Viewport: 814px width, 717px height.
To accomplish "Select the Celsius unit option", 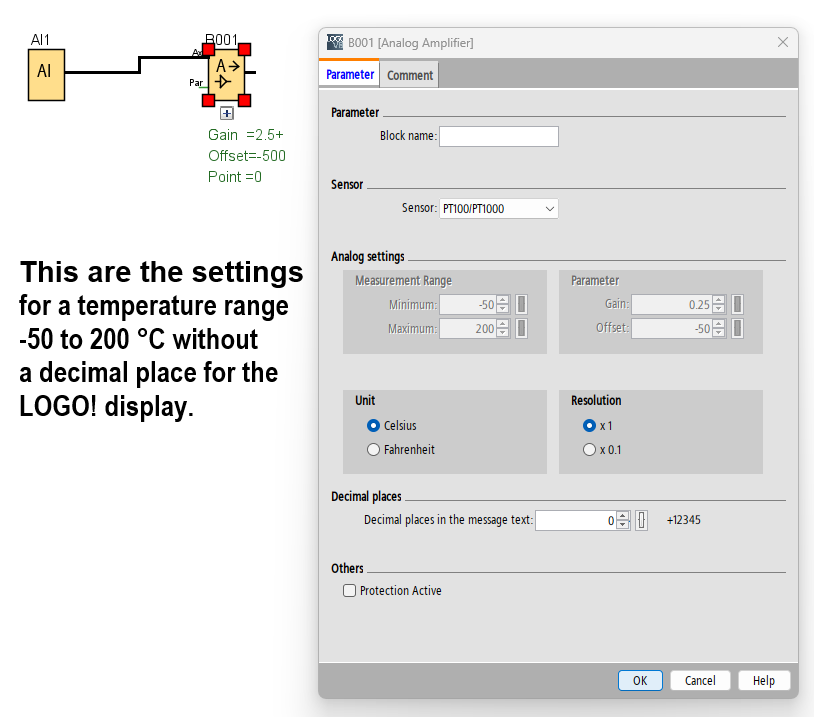I will (373, 425).
